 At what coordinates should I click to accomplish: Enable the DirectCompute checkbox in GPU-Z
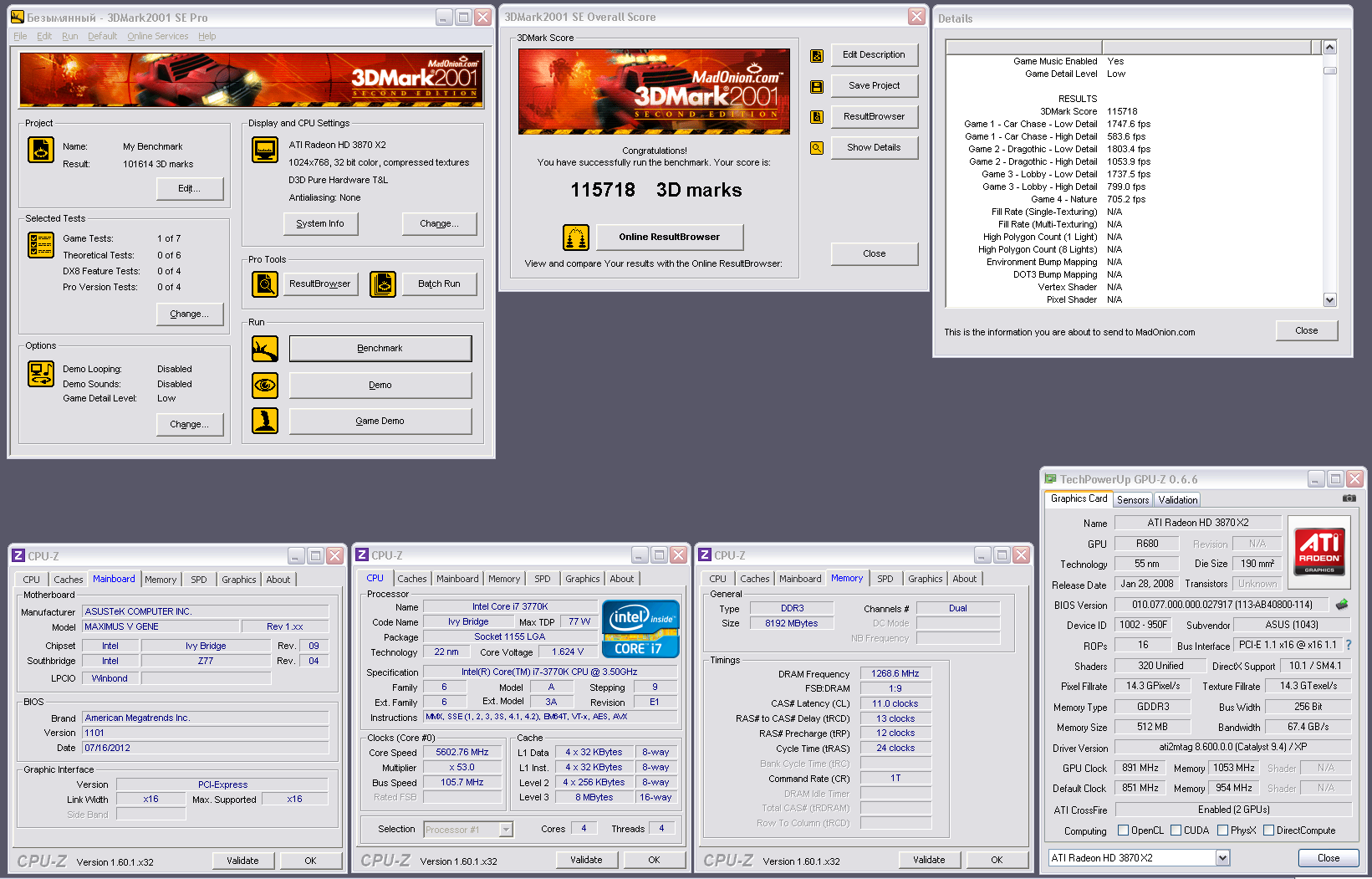(1269, 830)
